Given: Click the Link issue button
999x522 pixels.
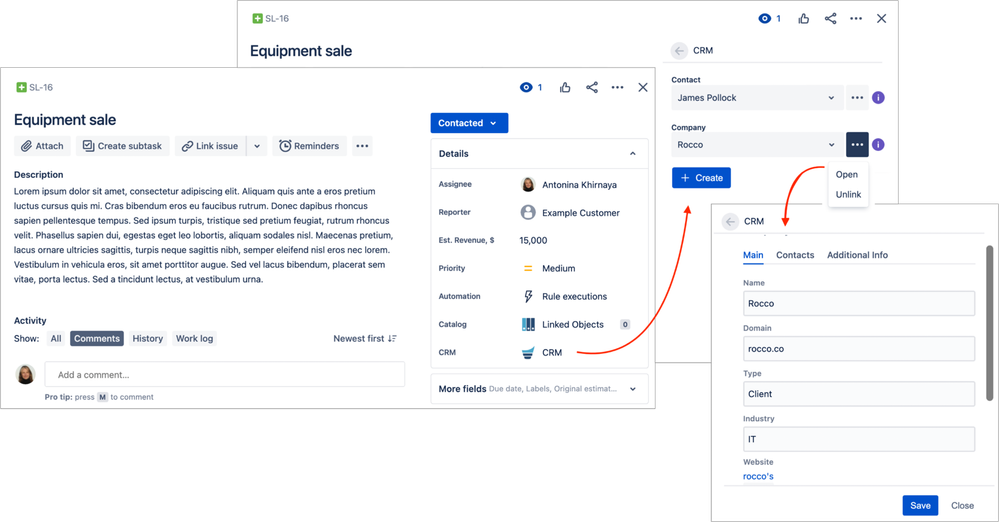Looking at the screenshot, I should pos(210,146).
